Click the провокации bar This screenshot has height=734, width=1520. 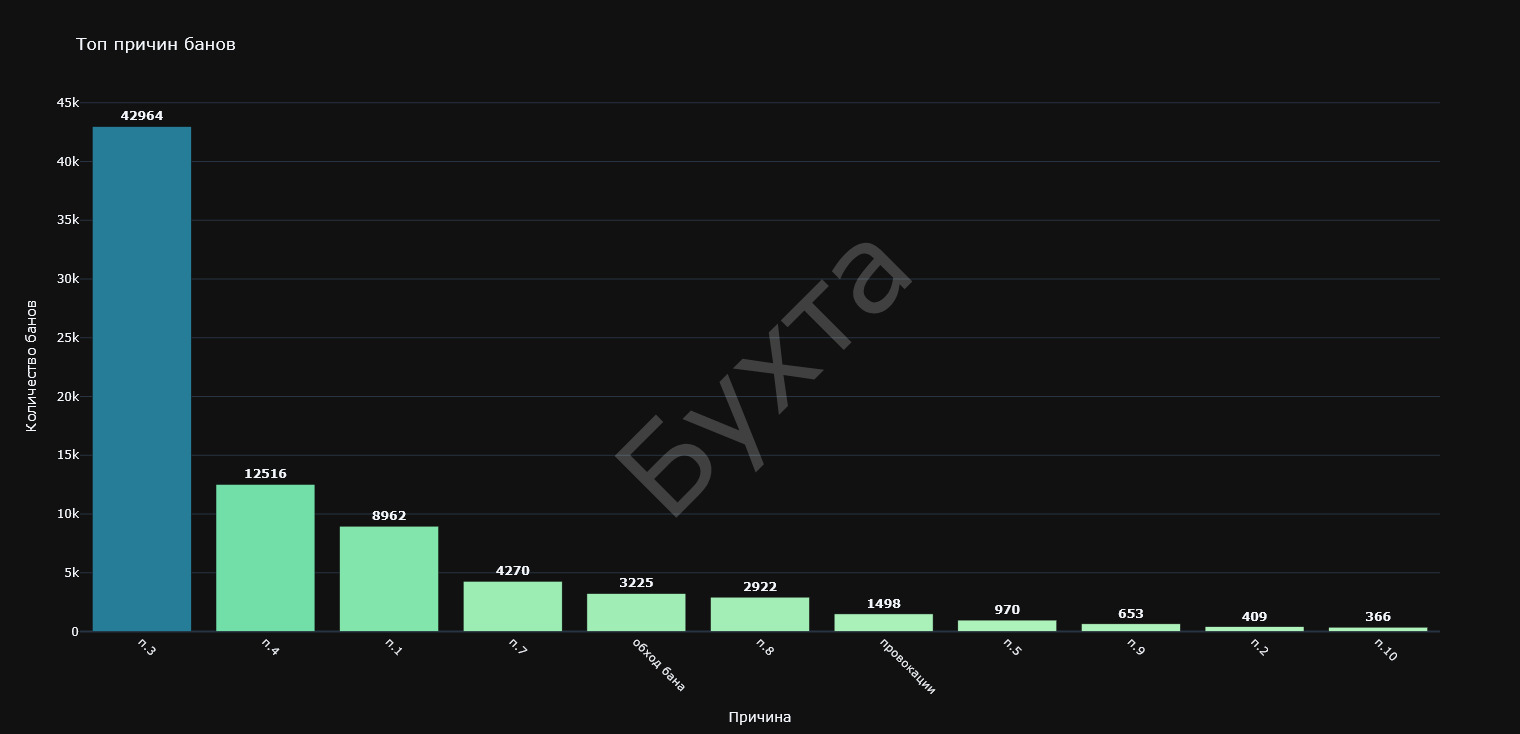click(883, 622)
